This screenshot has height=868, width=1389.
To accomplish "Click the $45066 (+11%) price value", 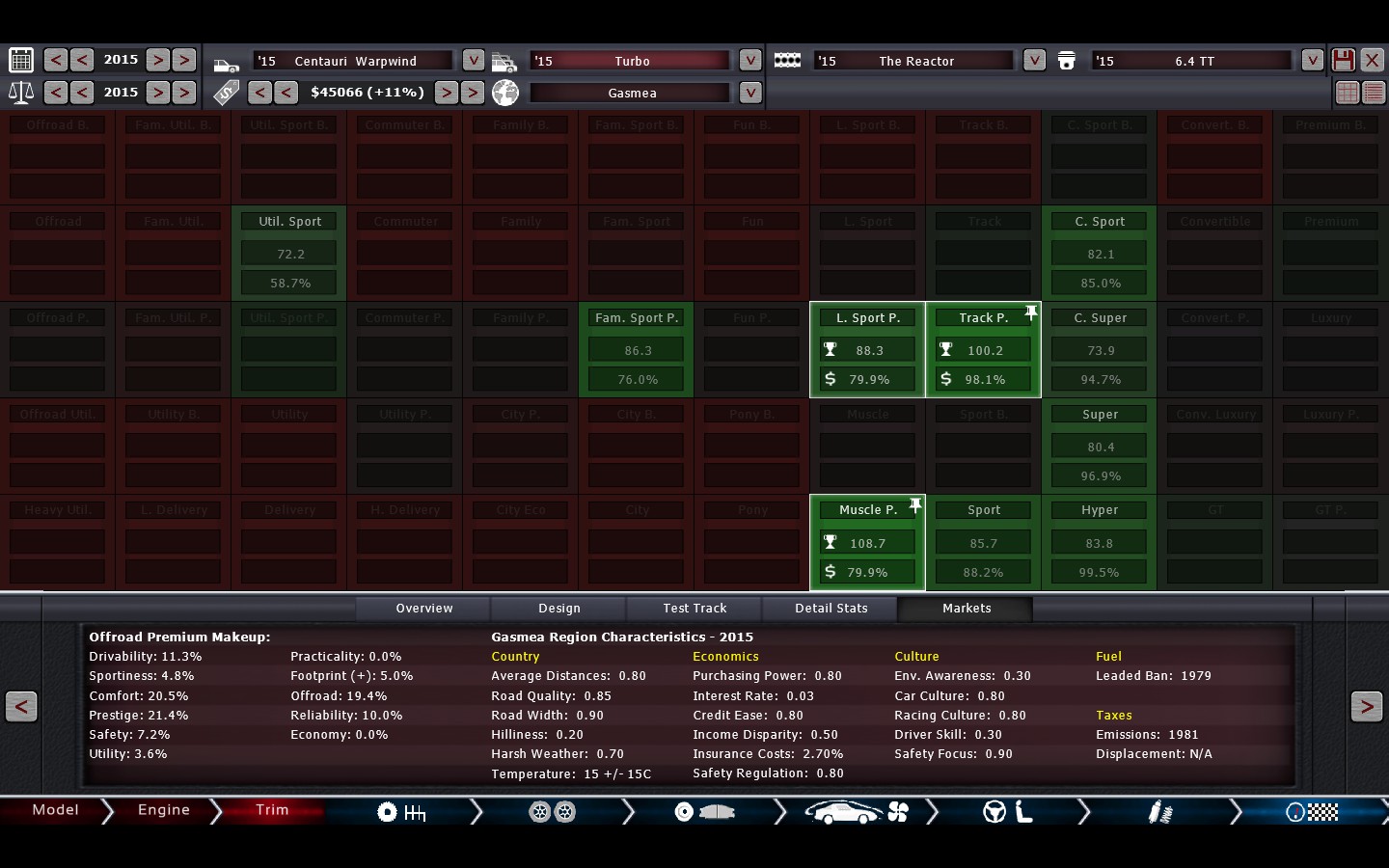I will click(368, 93).
